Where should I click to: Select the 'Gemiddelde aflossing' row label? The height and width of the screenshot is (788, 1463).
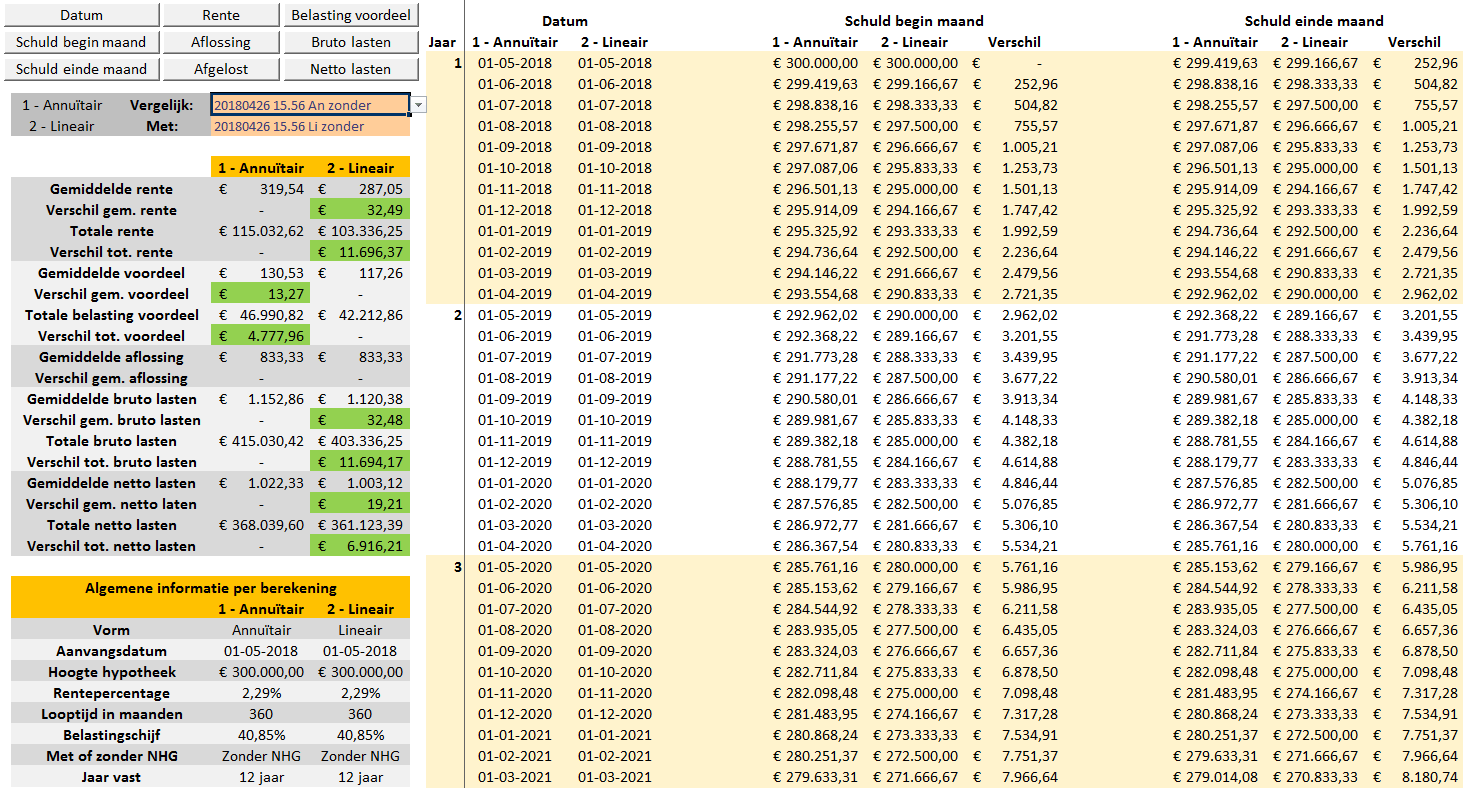coord(111,357)
